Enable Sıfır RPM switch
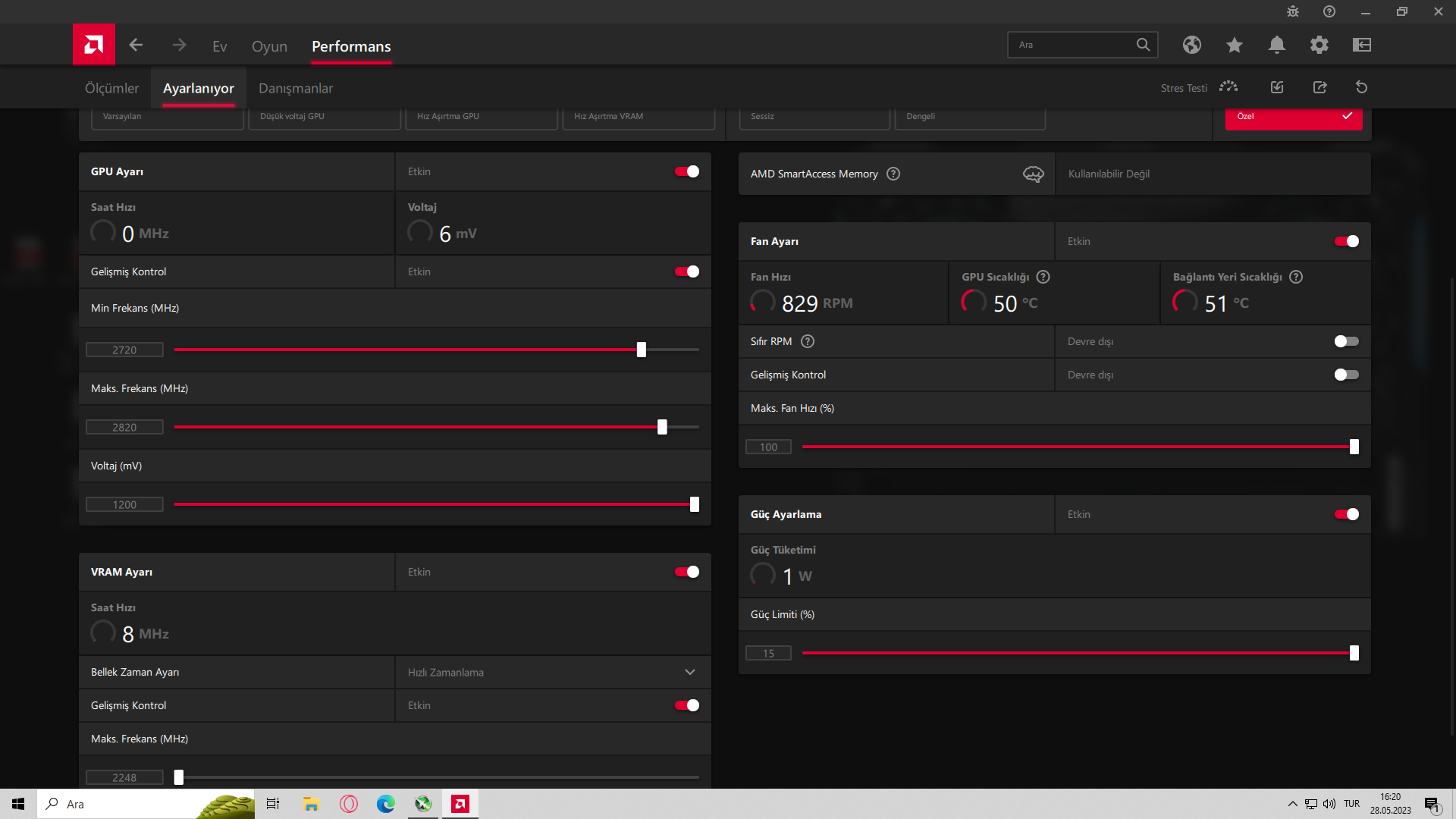Screen dimensions: 1456x819 1347,341
